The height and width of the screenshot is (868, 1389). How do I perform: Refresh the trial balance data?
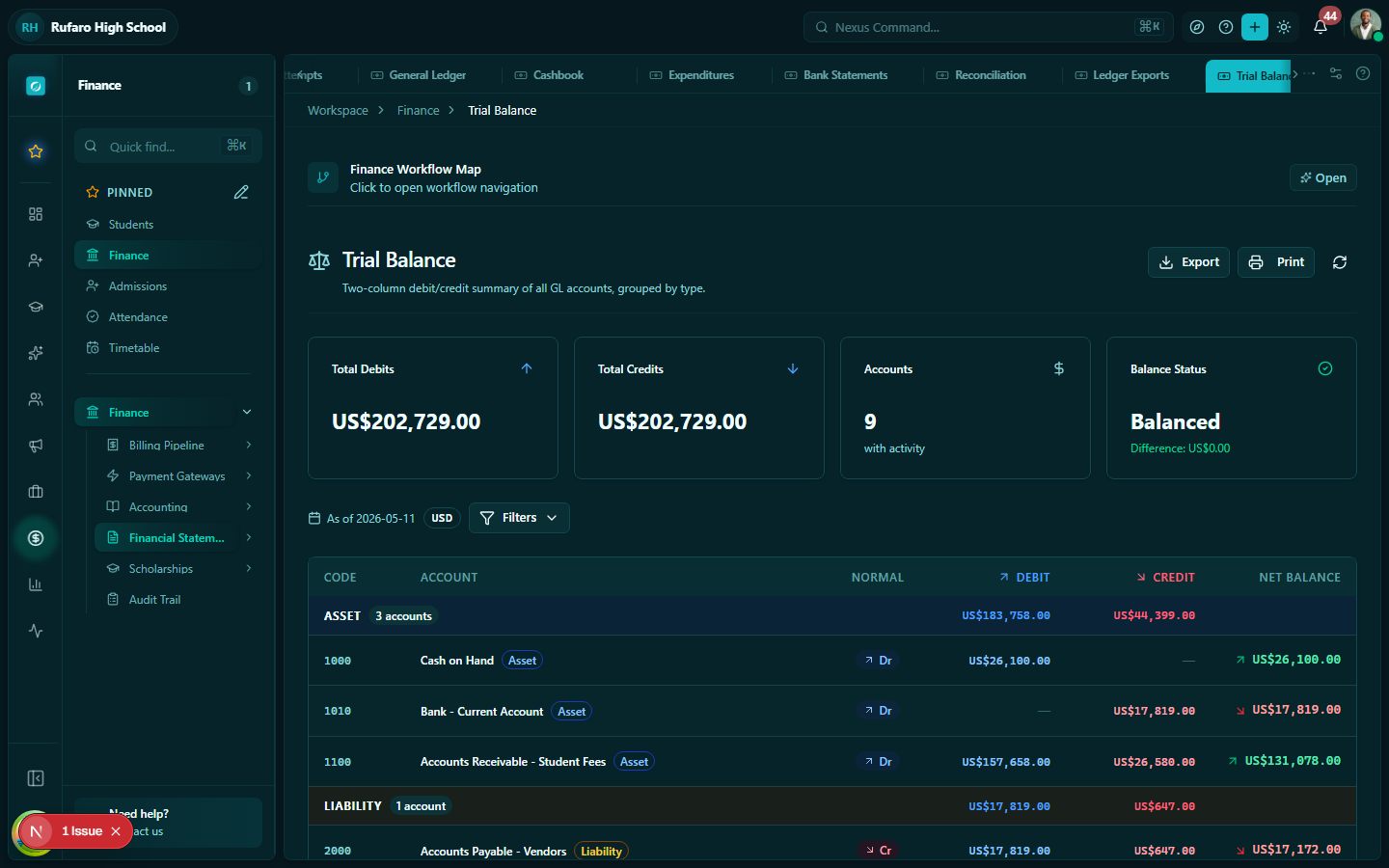click(1340, 262)
